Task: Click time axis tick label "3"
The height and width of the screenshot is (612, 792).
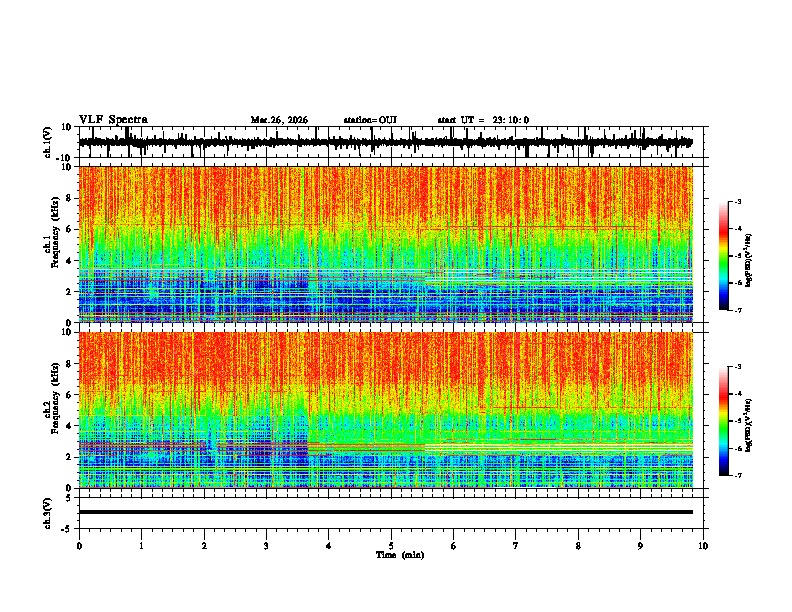Action: coord(266,546)
